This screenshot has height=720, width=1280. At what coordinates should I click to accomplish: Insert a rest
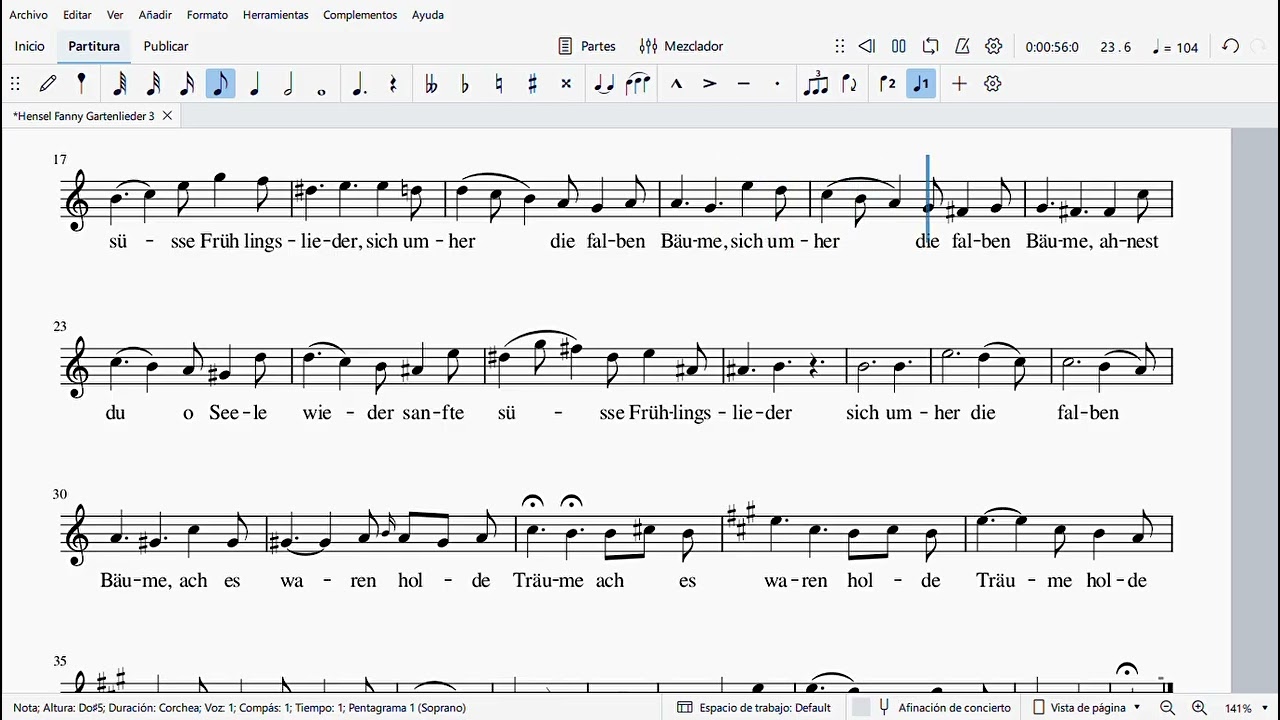click(x=393, y=84)
